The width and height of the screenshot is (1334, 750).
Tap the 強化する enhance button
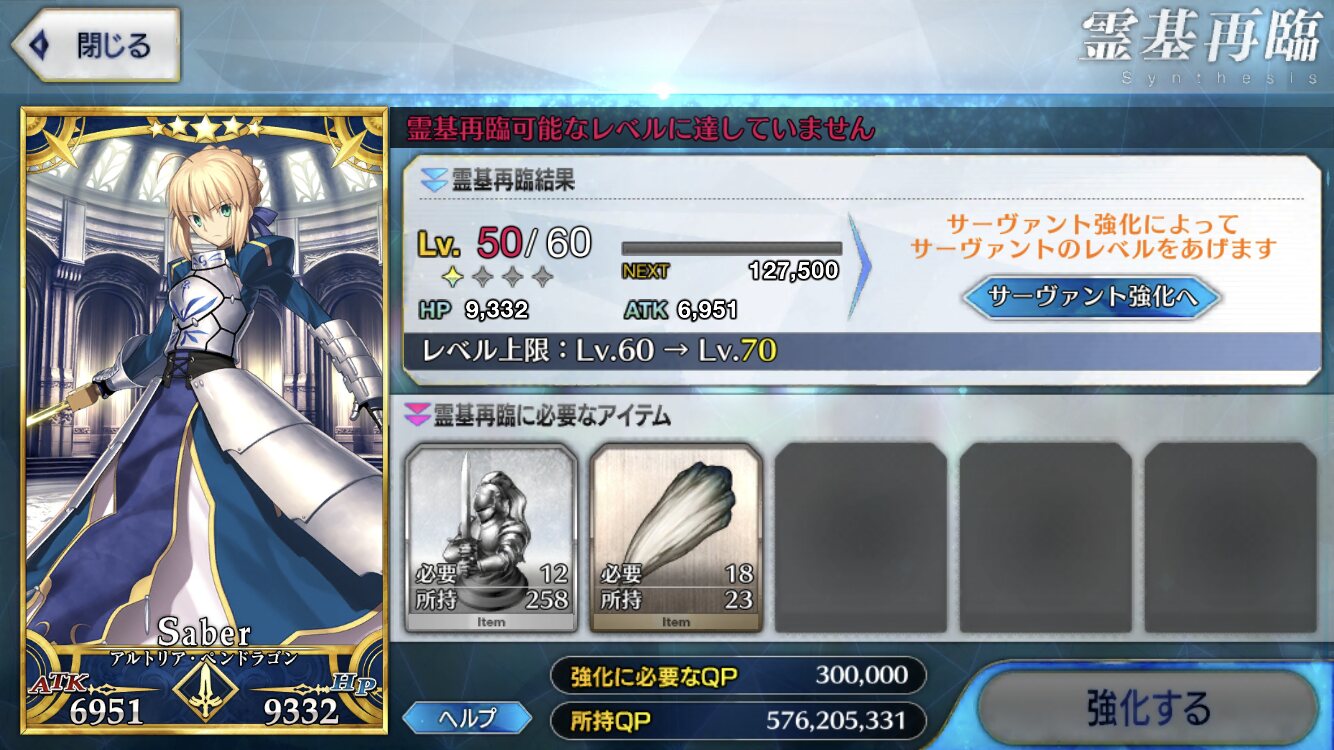pyautogui.click(x=1148, y=709)
